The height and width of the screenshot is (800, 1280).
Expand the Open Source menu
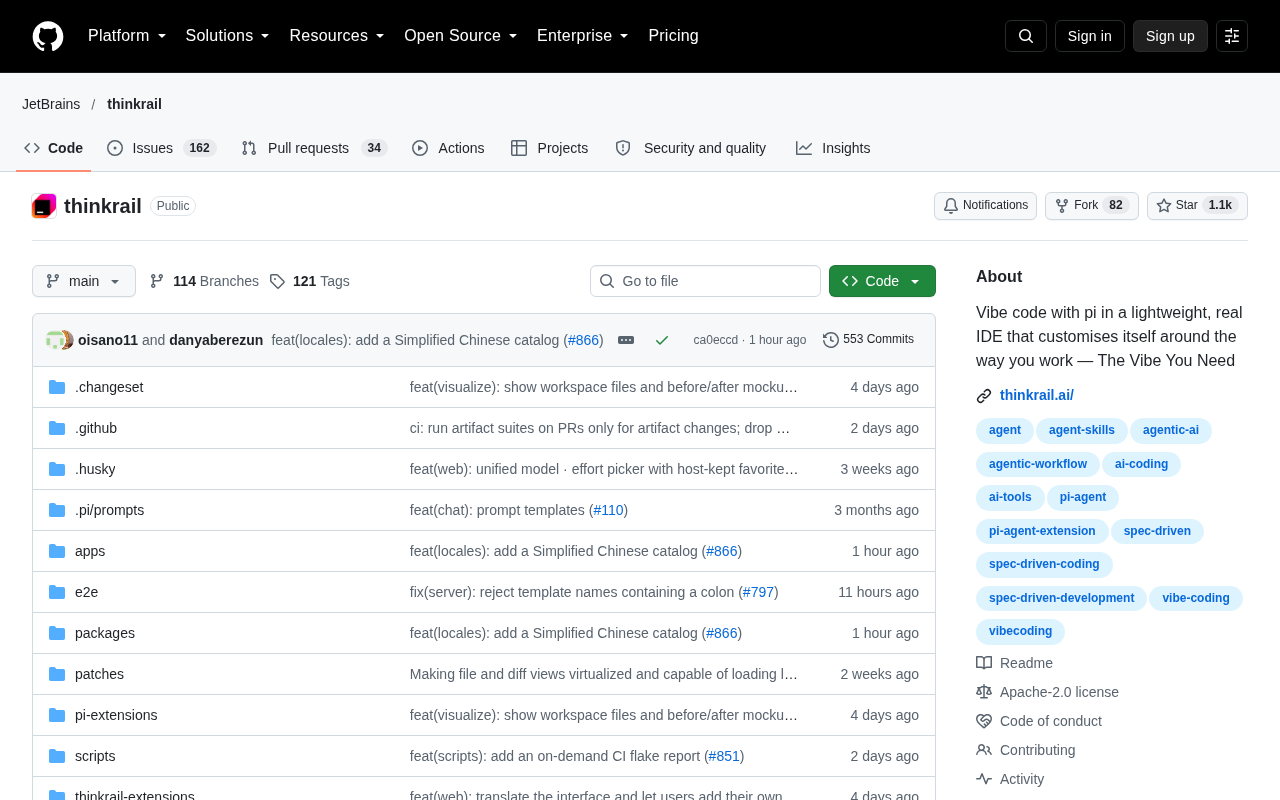click(x=461, y=36)
